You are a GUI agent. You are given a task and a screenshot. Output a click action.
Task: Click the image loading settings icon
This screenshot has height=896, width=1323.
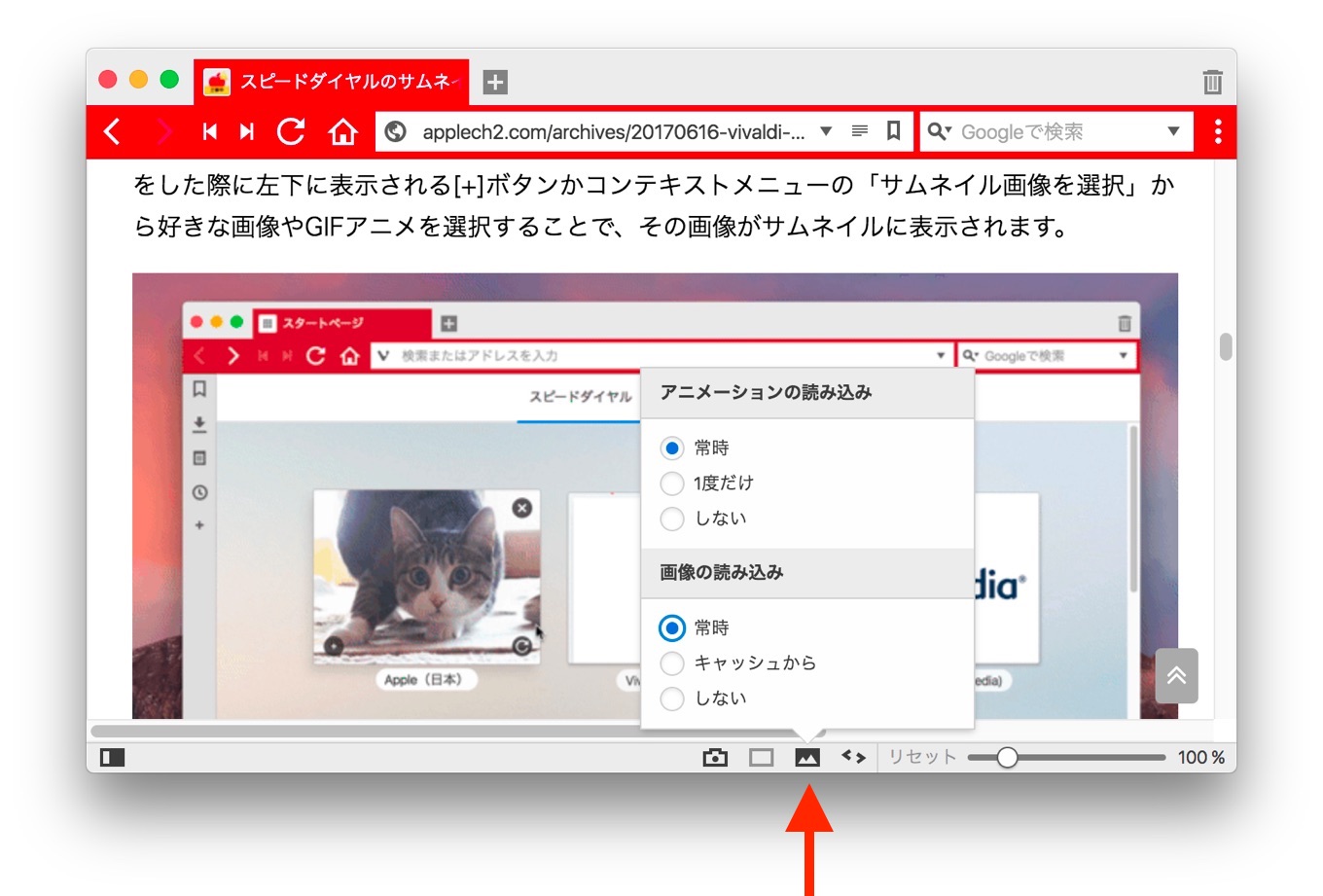click(x=806, y=756)
